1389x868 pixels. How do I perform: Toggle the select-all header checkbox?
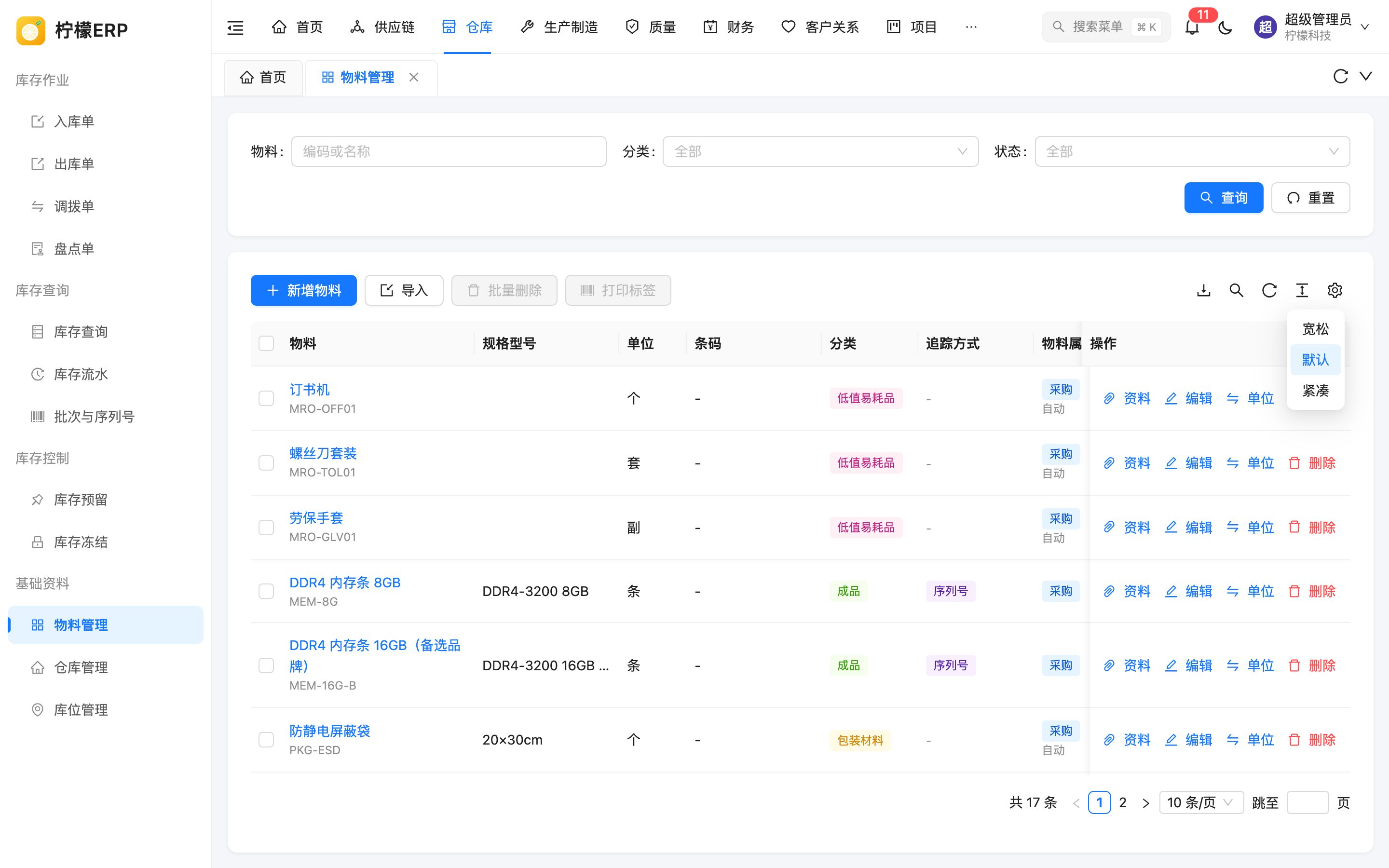(x=266, y=343)
